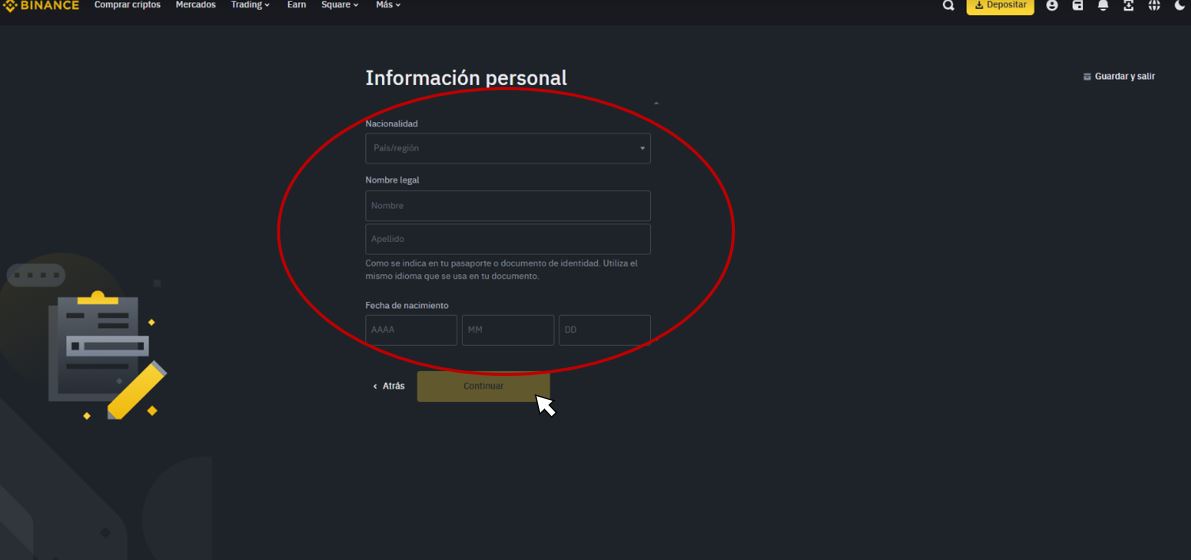This screenshot has width=1191, height=560.
Task: View notifications via the bell icon
Action: coord(1103,6)
